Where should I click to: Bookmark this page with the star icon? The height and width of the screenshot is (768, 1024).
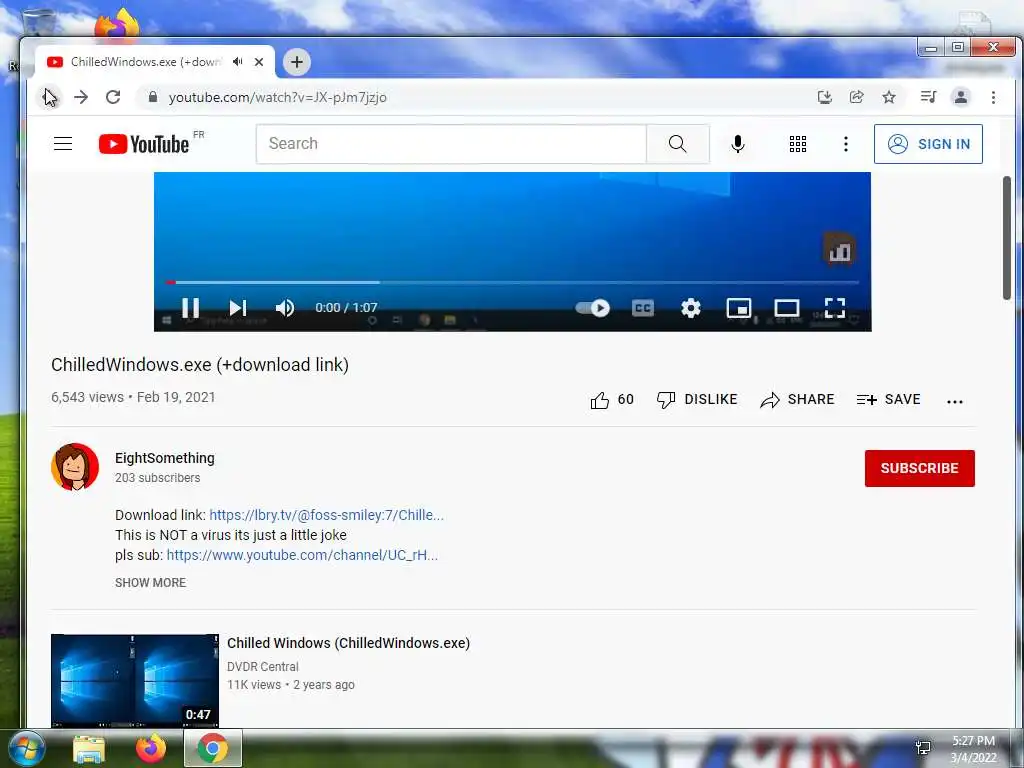coord(889,97)
